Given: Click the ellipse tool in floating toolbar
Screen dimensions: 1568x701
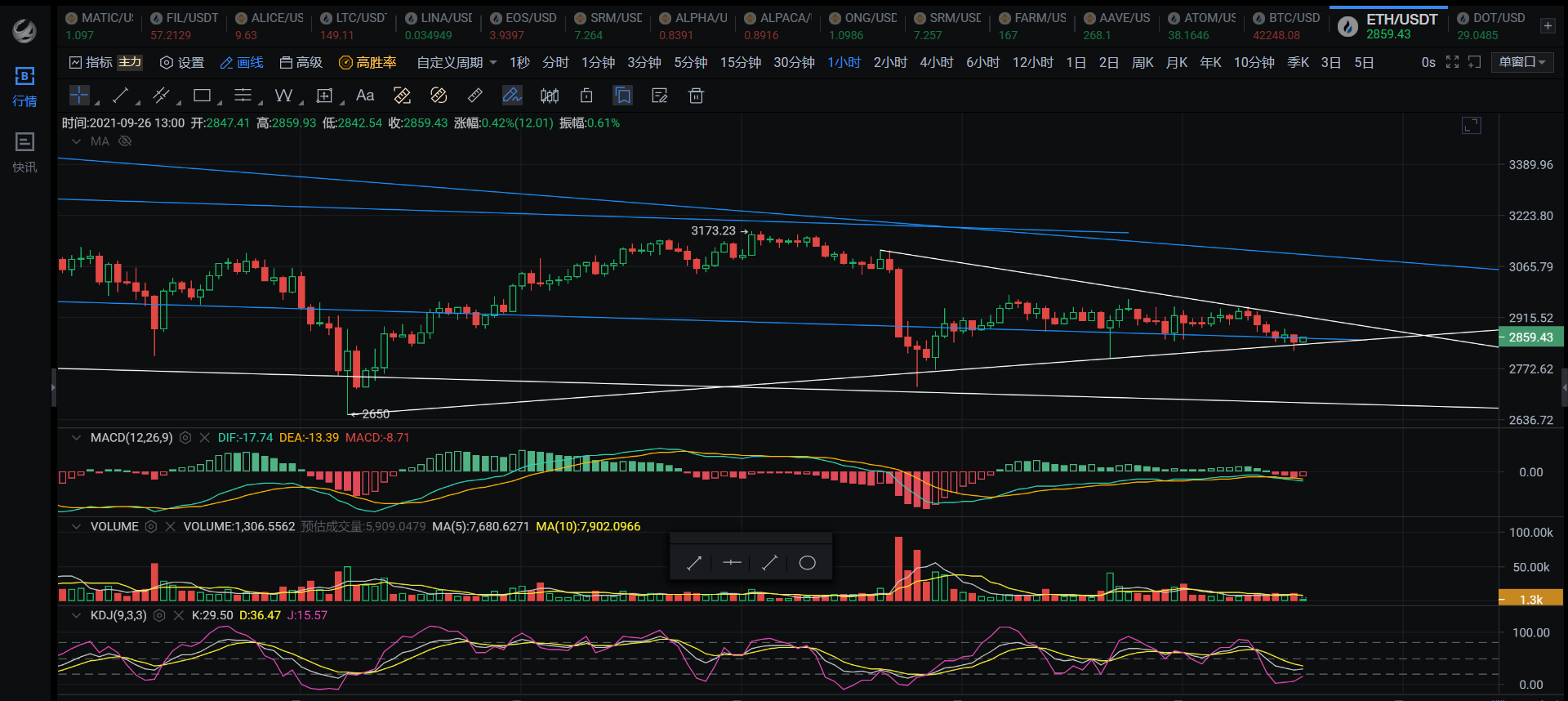Looking at the screenshot, I should point(807,563).
